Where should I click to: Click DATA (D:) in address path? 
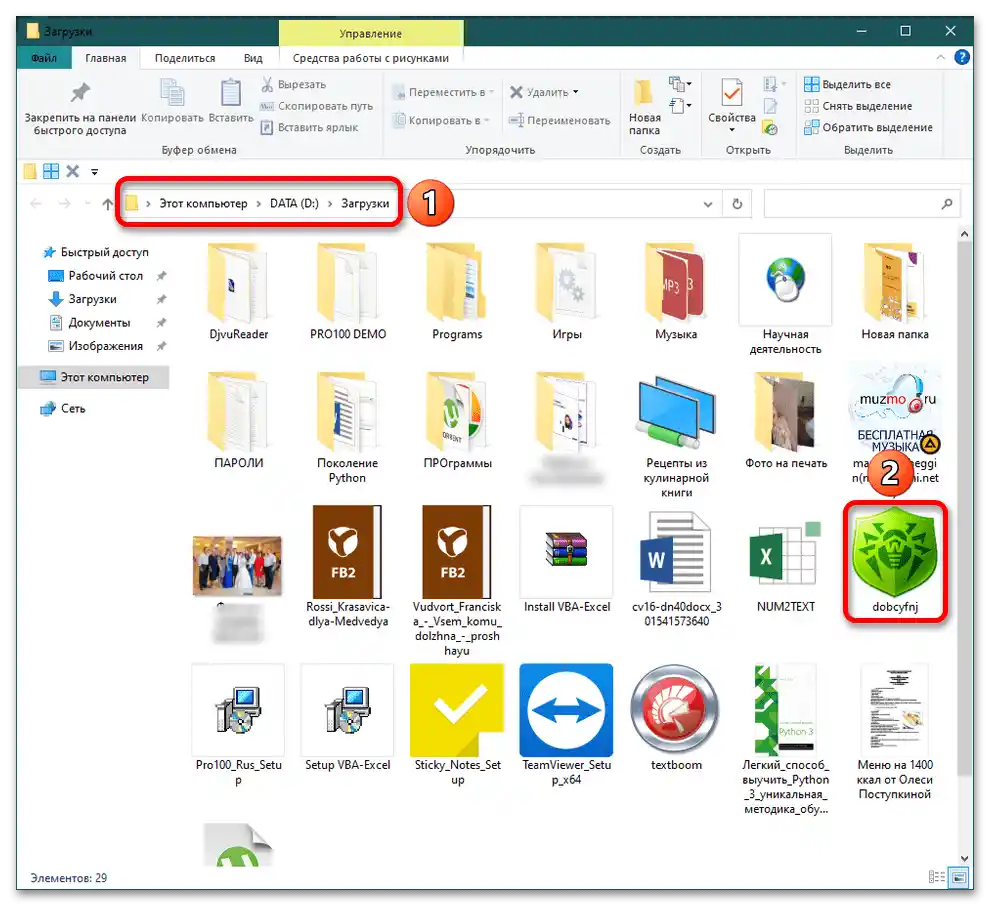point(294,203)
